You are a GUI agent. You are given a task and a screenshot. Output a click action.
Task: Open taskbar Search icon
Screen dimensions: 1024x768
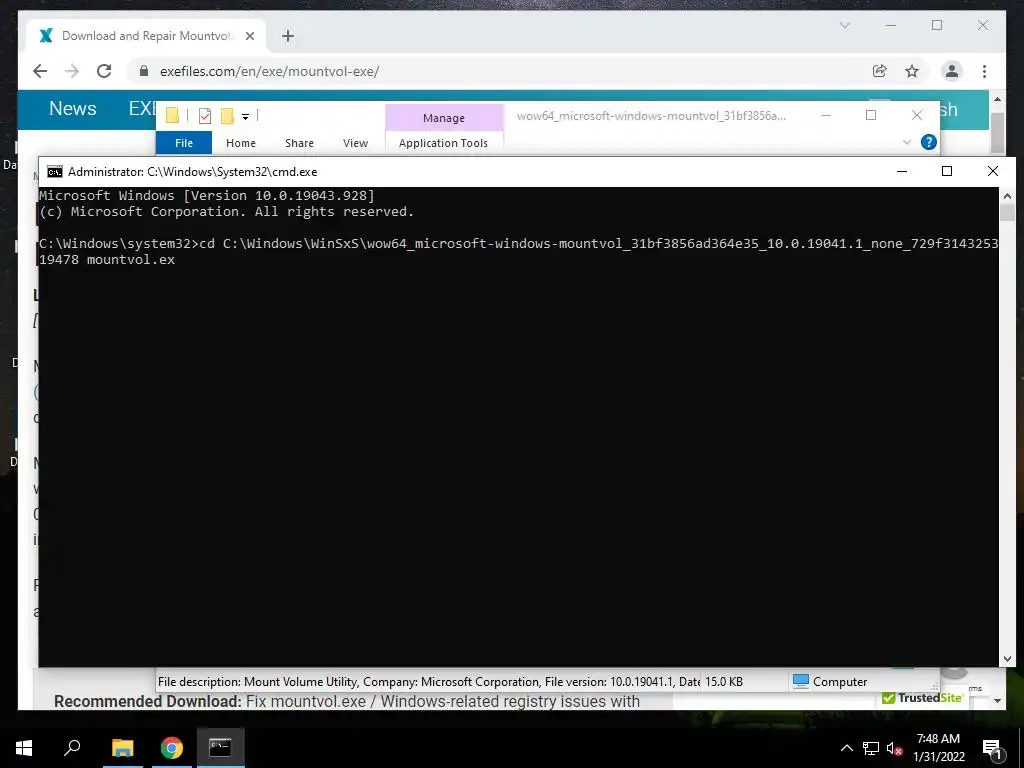click(72, 748)
